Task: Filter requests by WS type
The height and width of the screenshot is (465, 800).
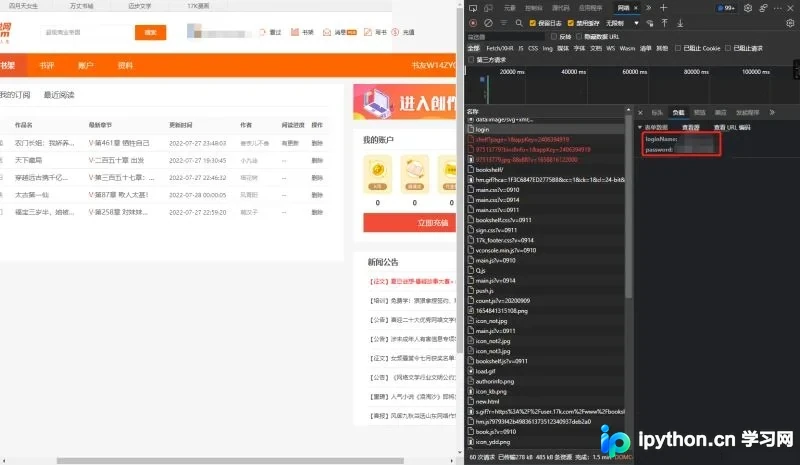Action: pos(611,48)
